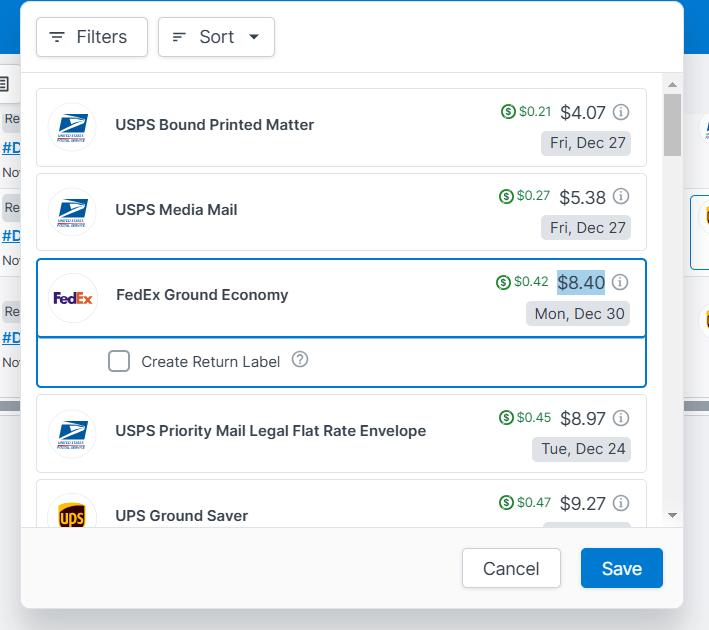
Task: Show info for $5.38 rate
Action: pyautogui.click(x=621, y=196)
